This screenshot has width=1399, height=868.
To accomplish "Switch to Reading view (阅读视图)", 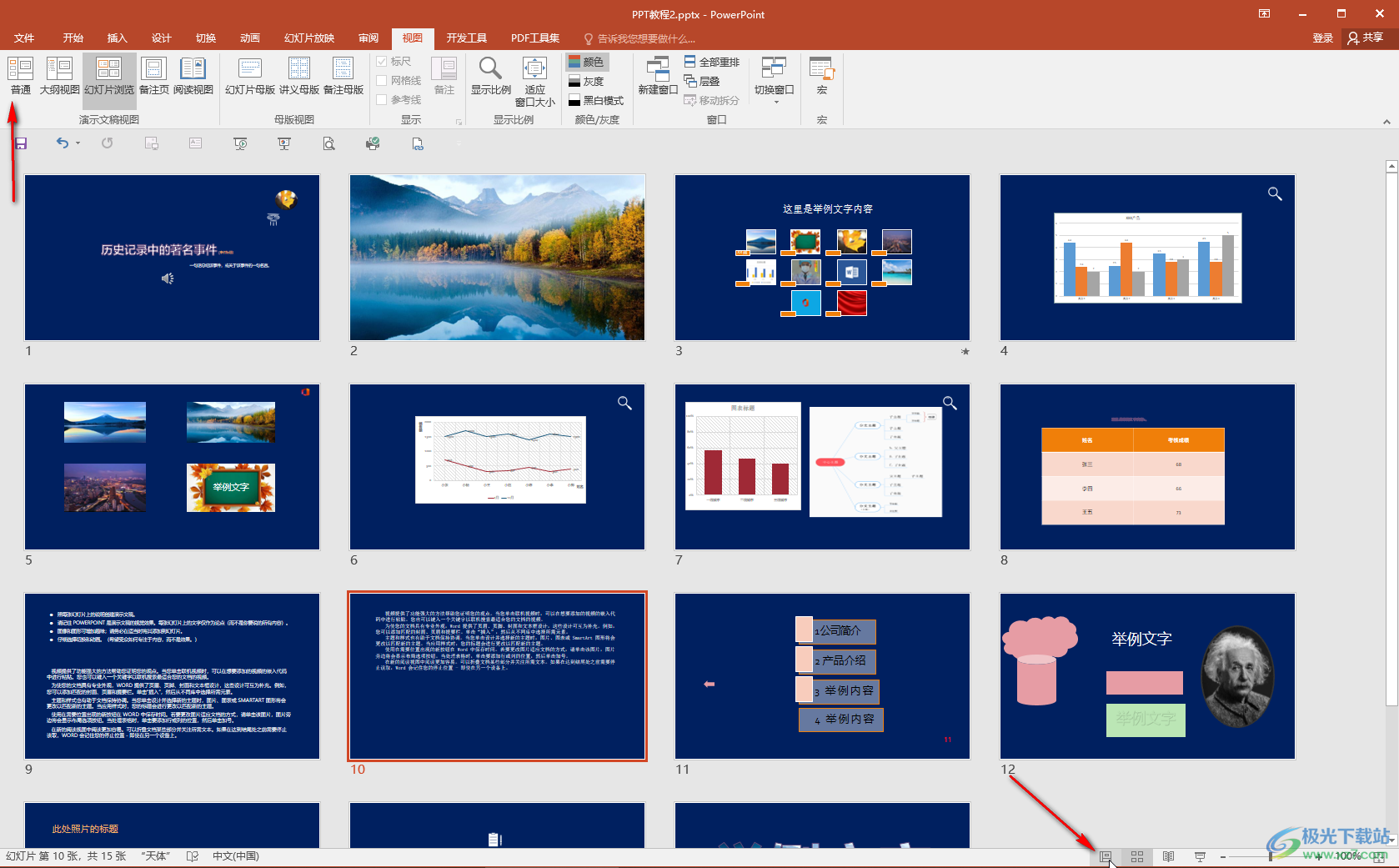I will click(x=193, y=76).
